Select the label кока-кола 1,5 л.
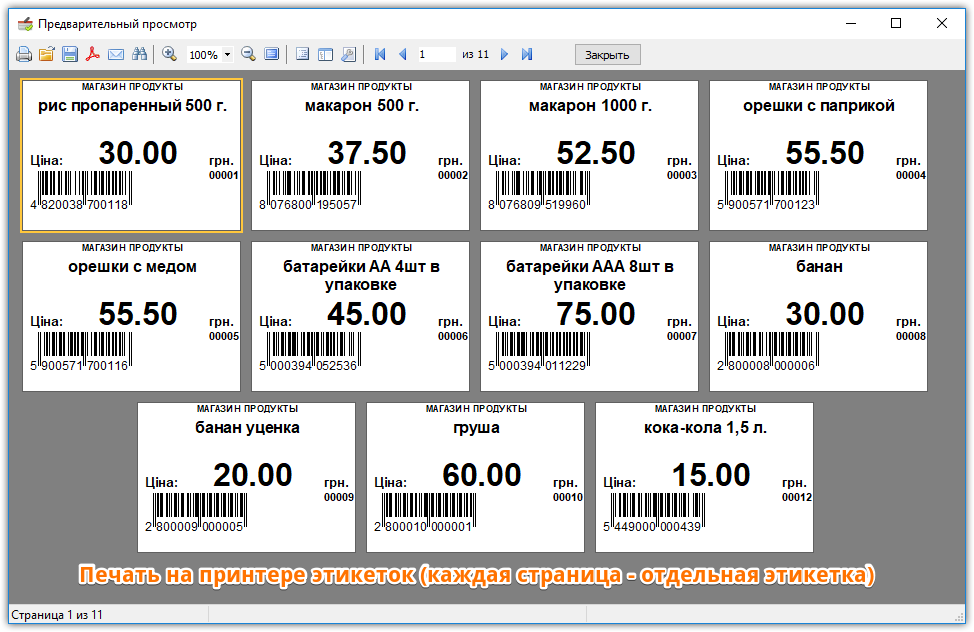The width and height of the screenshot is (974, 632). coord(704,477)
